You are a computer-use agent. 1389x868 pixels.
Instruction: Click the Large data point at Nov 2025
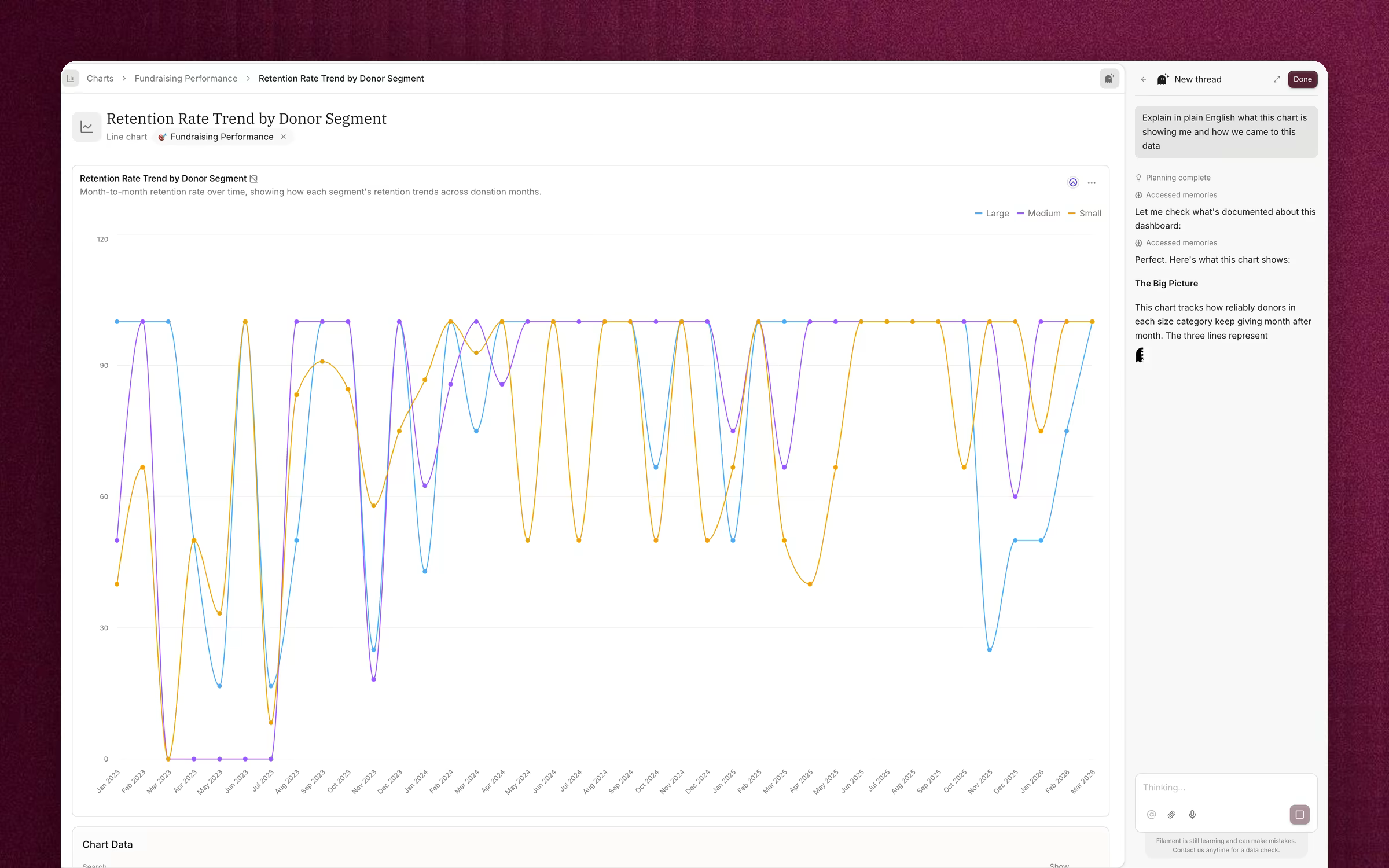990,650
